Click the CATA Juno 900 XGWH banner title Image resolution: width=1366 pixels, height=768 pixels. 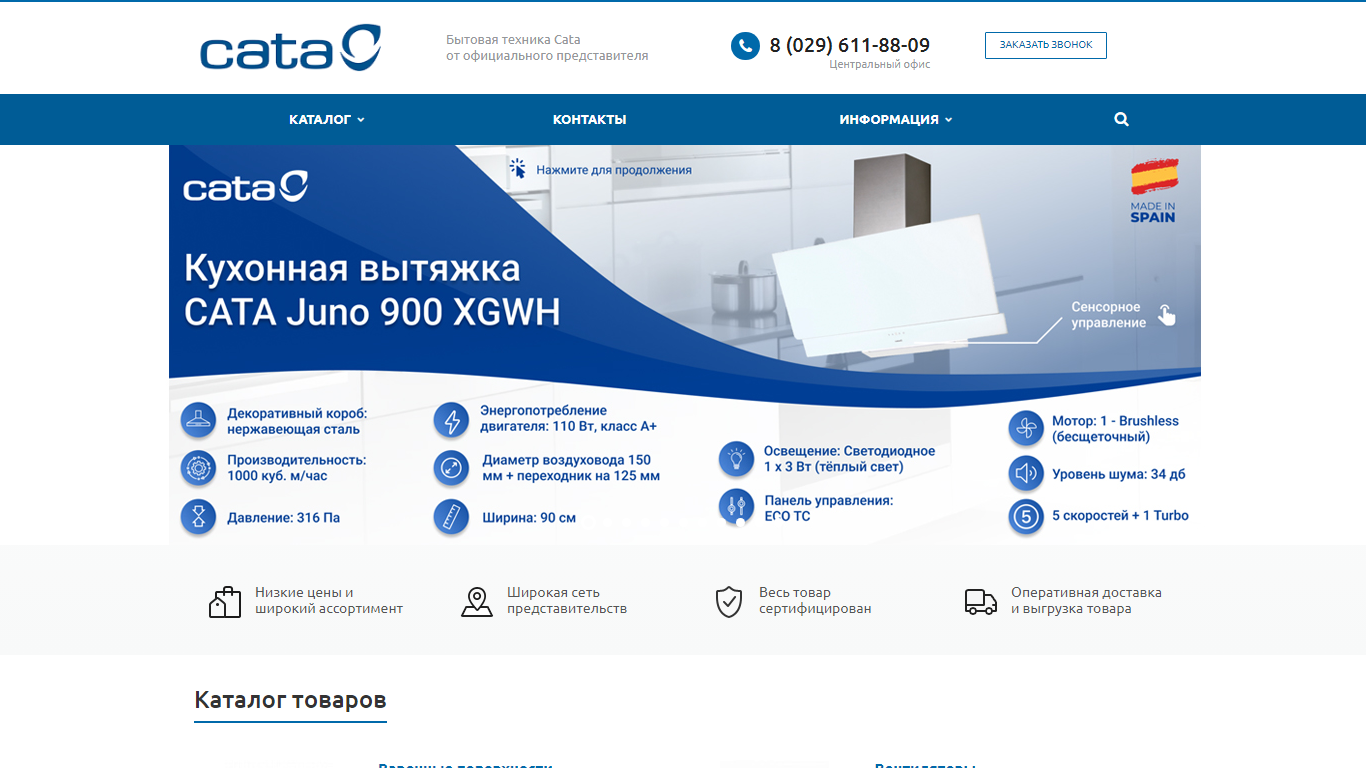[372, 290]
